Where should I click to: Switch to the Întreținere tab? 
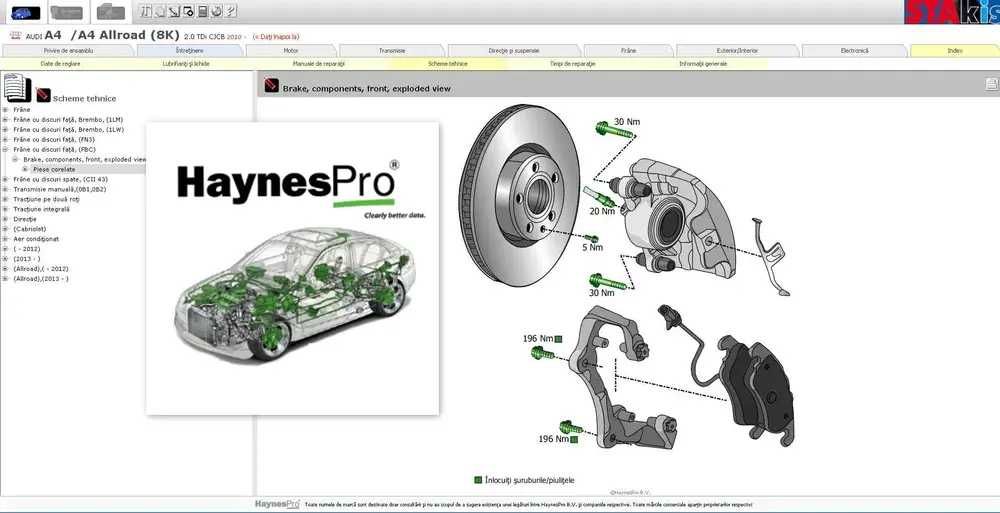pyautogui.click(x=190, y=50)
